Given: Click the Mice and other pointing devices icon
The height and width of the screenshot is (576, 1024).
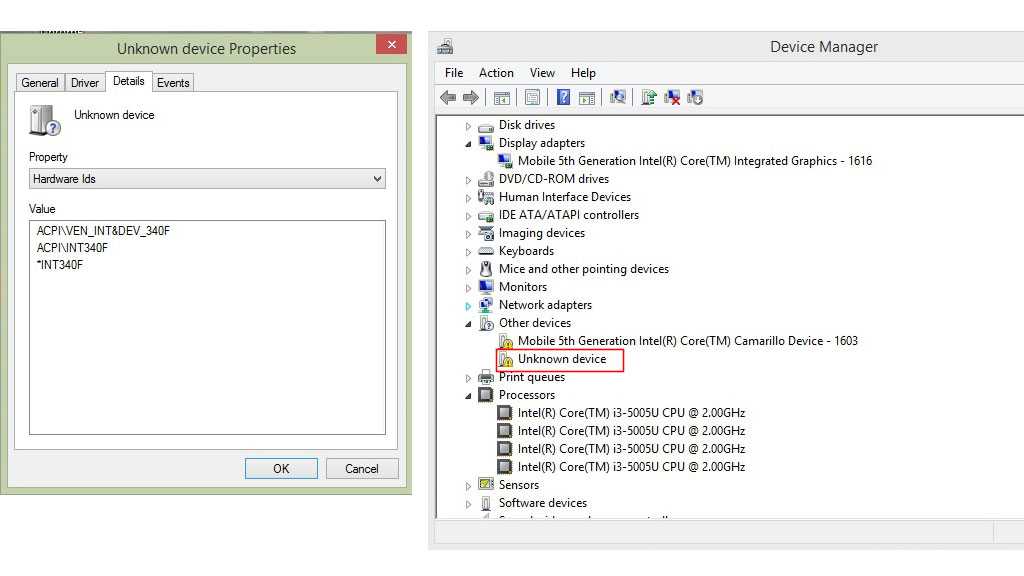Looking at the screenshot, I should tap(485, 269).
